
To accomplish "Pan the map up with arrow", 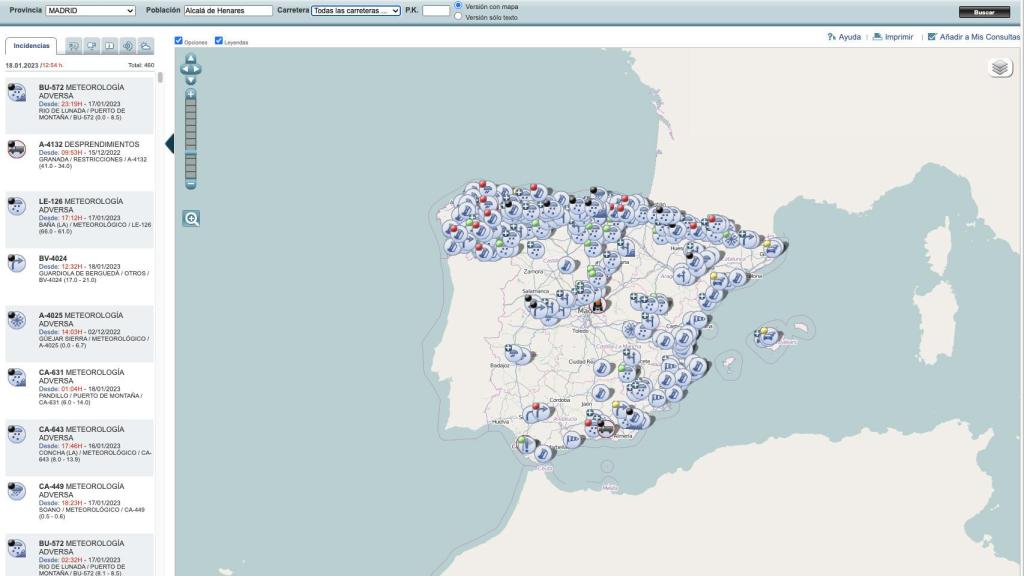I will click(x=191, y=59).
